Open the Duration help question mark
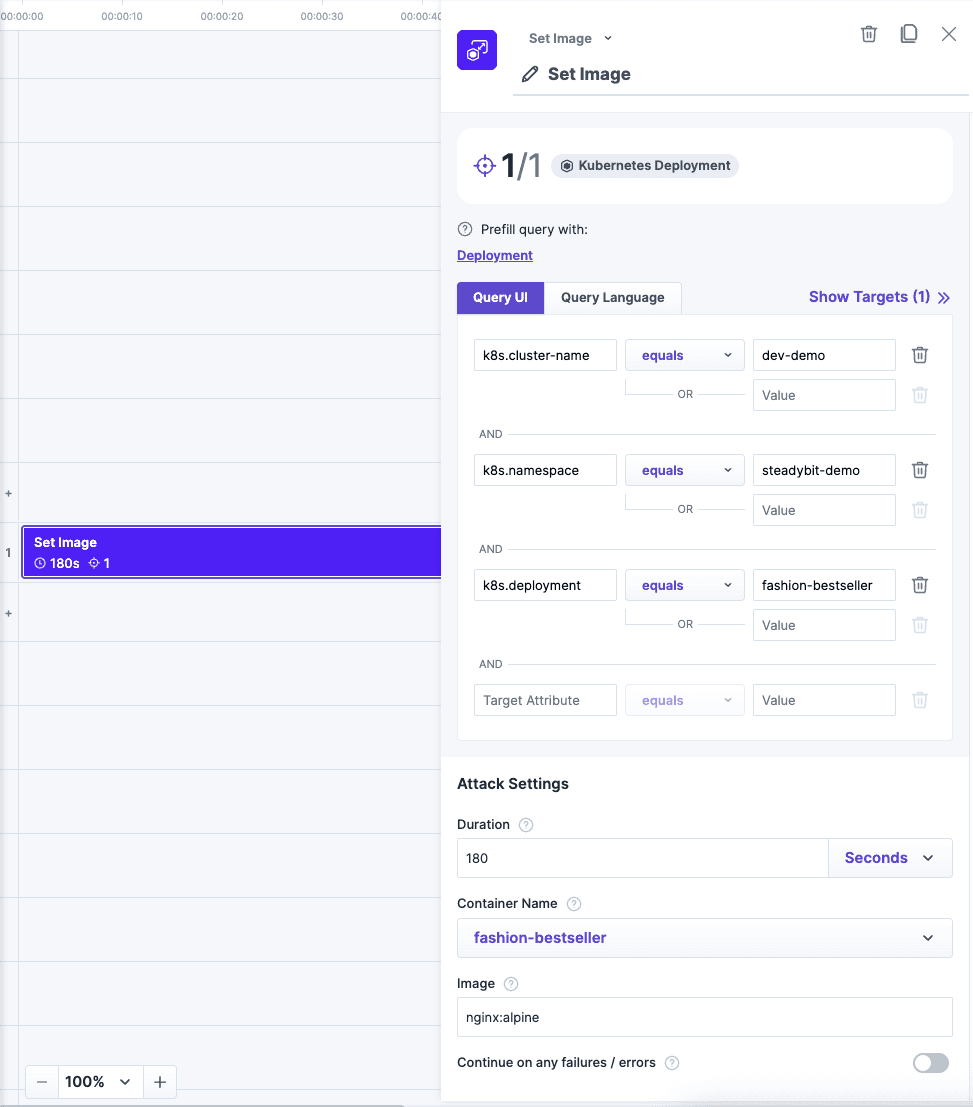The image size is (973, 1107). tap(524, 824)
